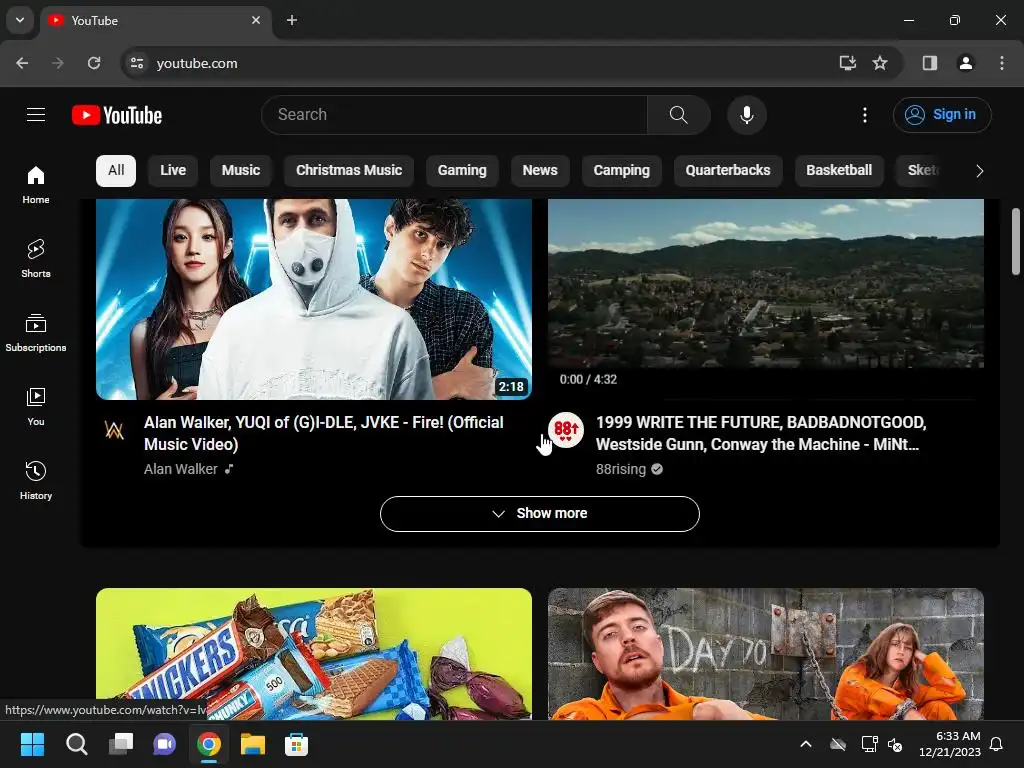The width and height of the screenshot is (1024, 768).
Task: Select the Basketball filter chip
Action: point(839,171)
